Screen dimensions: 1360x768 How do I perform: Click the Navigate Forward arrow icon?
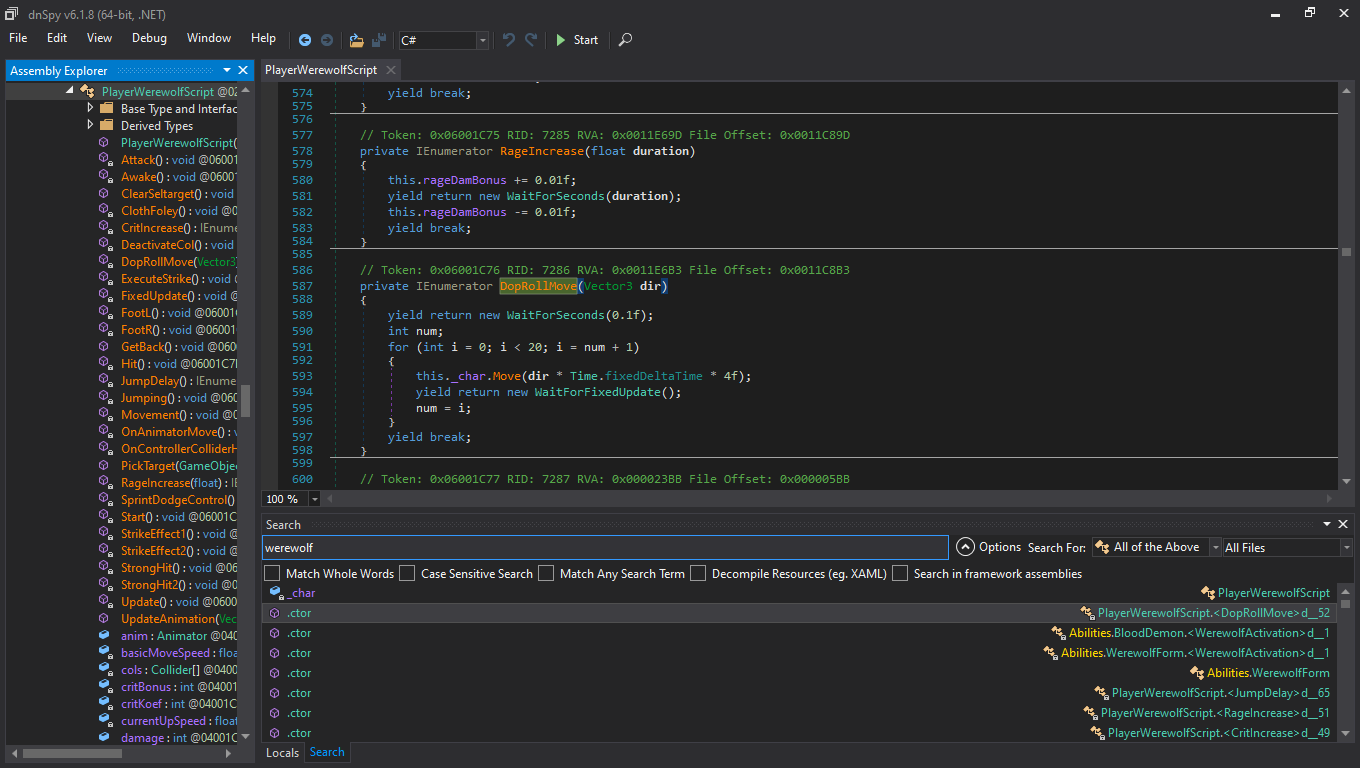click(327, 40)
